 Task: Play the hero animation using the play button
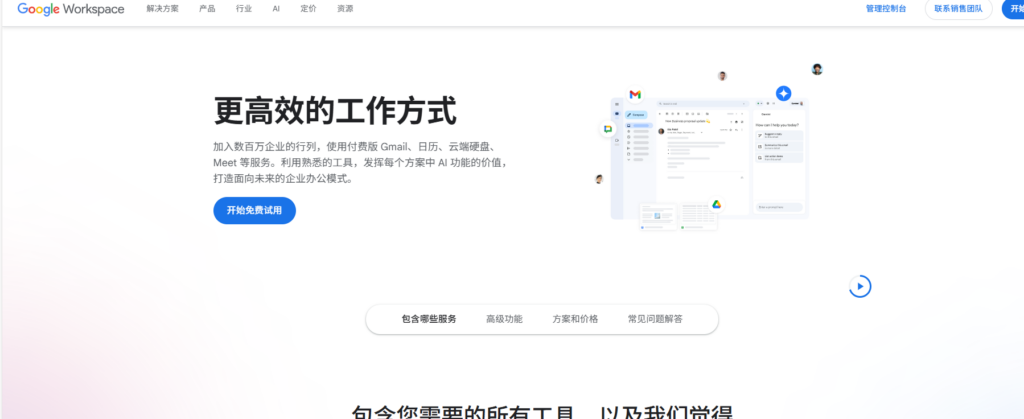click(x=860, y=286)
